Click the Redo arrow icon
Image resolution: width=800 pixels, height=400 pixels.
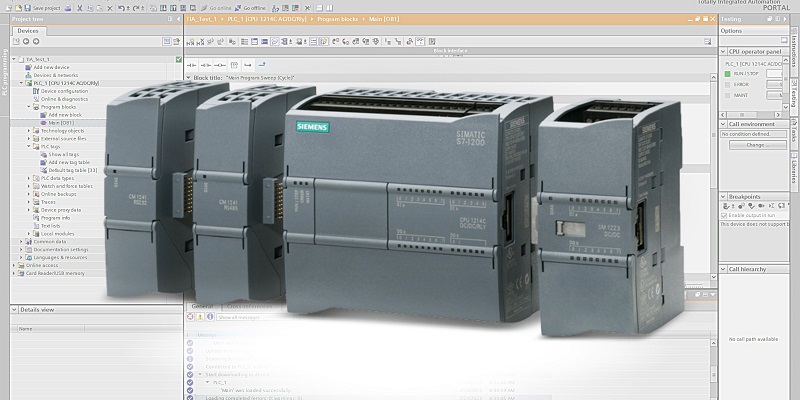click(136, 8)
